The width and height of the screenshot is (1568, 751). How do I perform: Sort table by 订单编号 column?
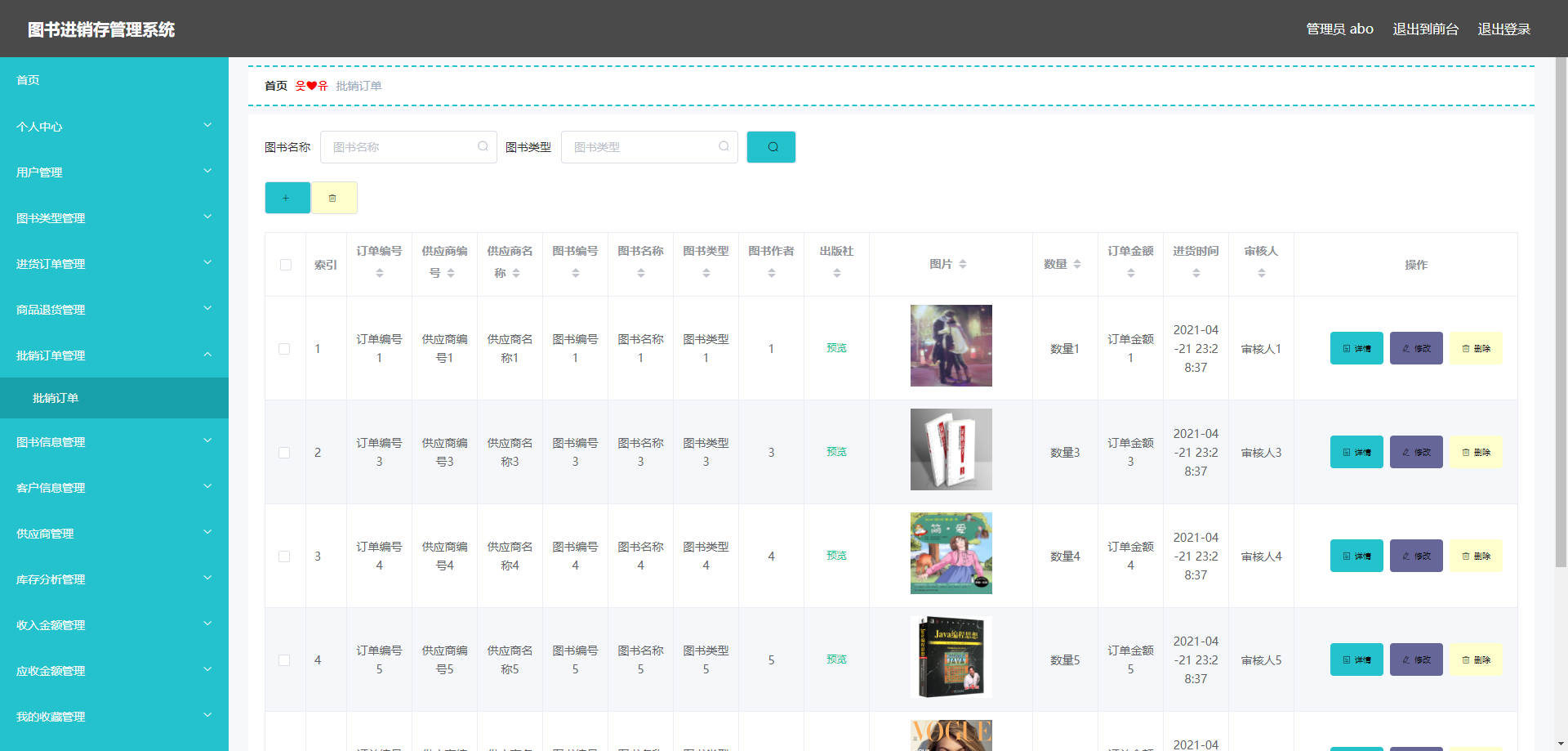(379, 273)
